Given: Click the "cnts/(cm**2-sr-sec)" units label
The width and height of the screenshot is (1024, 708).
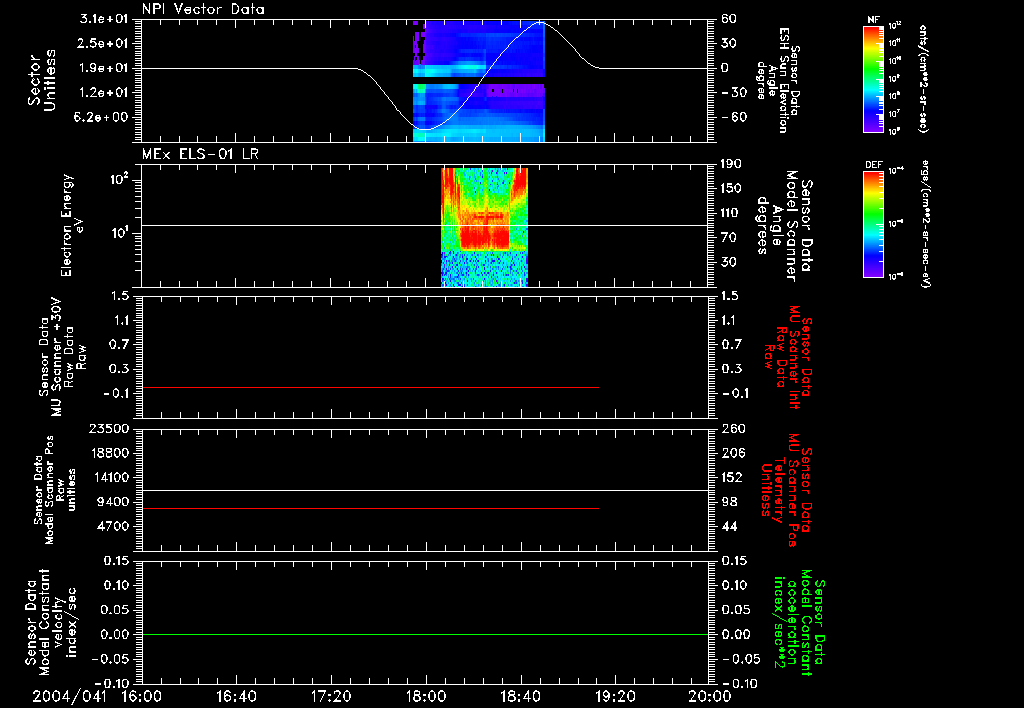Looking at the screenshot, I should tap(923, 78).
